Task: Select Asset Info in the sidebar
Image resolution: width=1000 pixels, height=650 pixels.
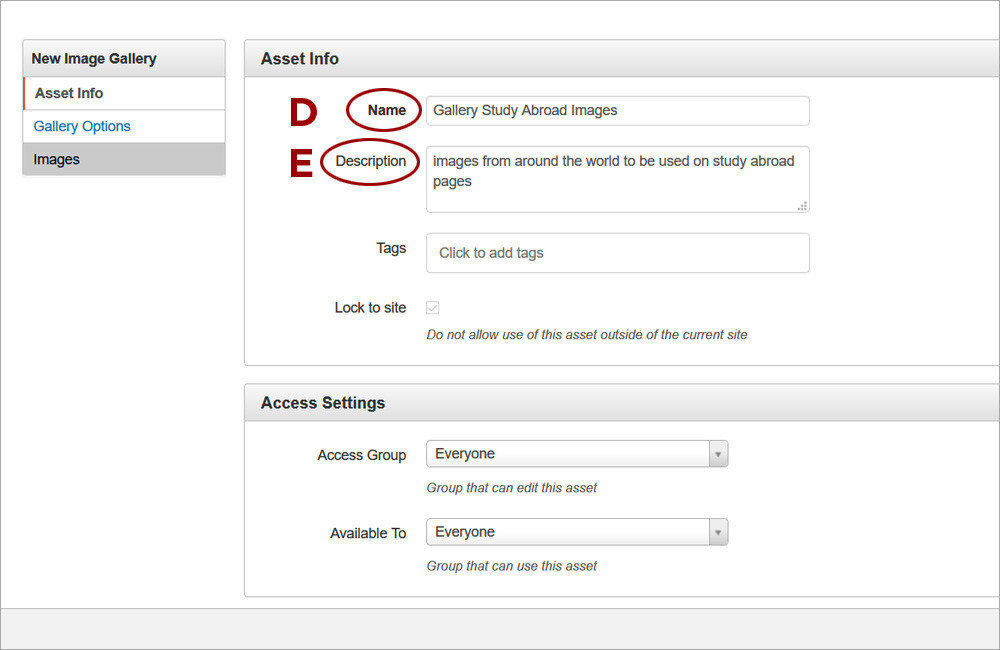Action: (68, 93)
